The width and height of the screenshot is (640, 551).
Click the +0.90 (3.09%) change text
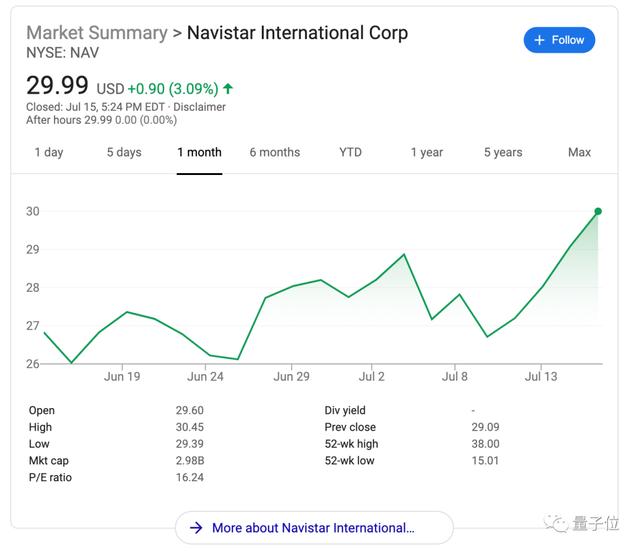(173, 89)
